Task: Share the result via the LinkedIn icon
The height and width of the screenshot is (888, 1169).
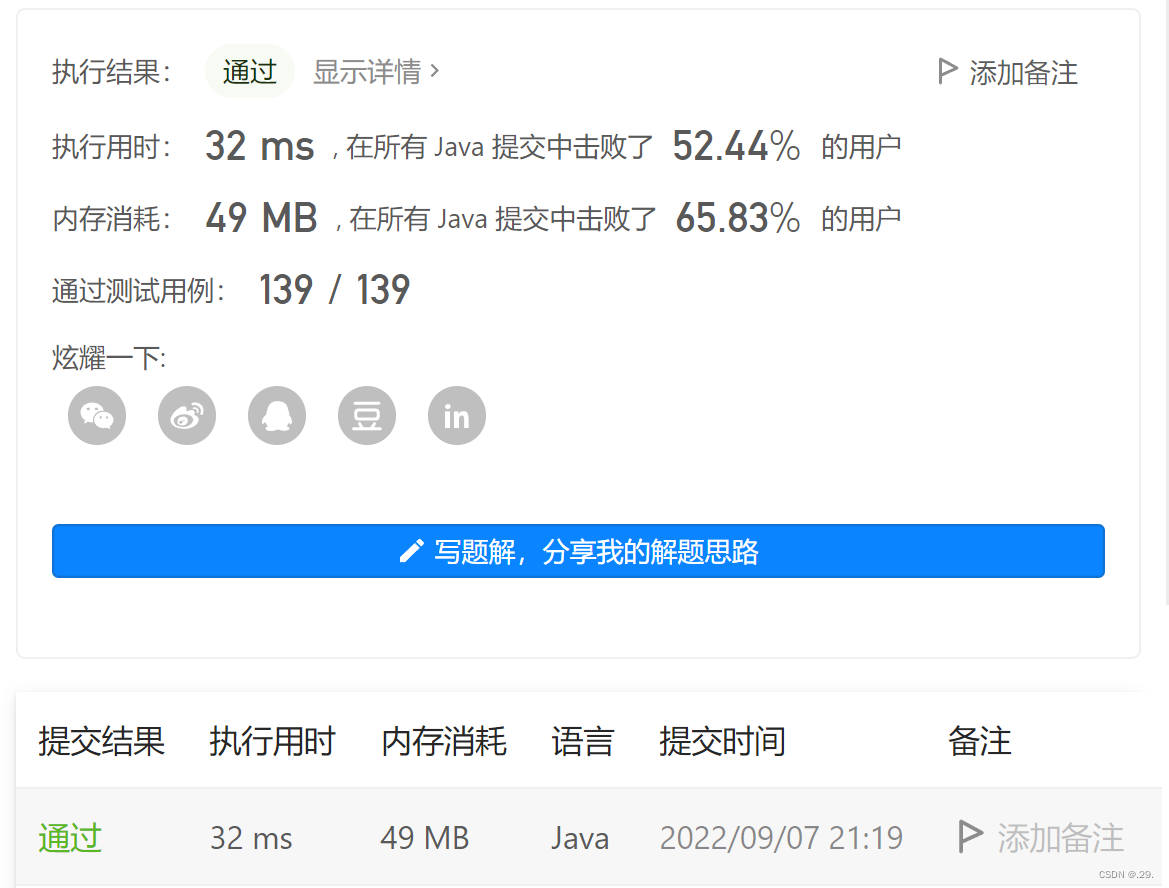Action: click(x=456, y=415)
